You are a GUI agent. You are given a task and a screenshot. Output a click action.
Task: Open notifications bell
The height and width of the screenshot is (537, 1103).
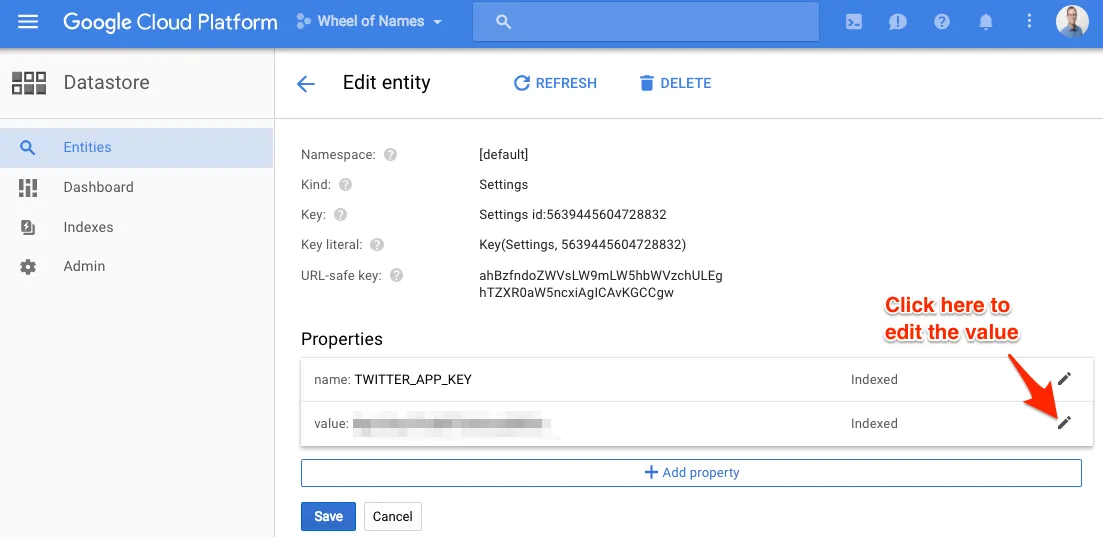[986, 22]
